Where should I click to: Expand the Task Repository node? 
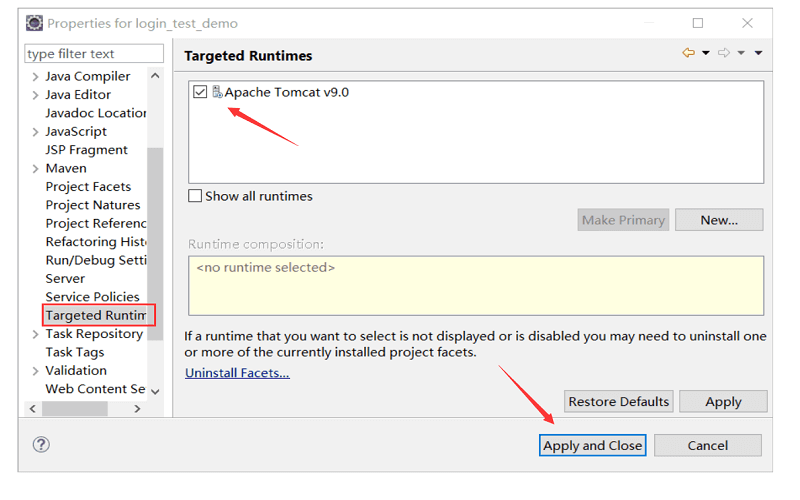tap(35, 334)
